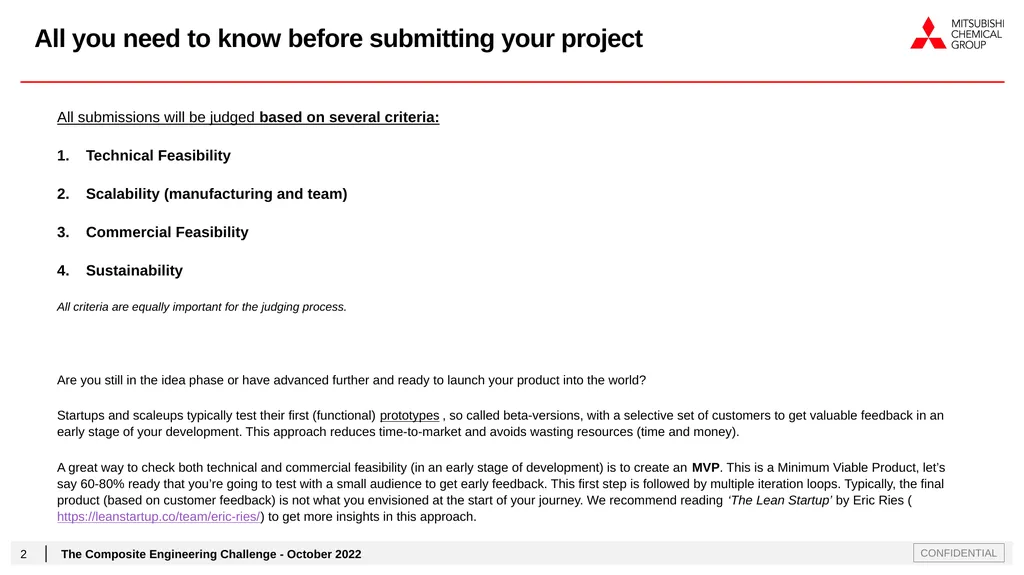Open the leanstartup.co eric-ries hyperlink

[x=159, y=517]
